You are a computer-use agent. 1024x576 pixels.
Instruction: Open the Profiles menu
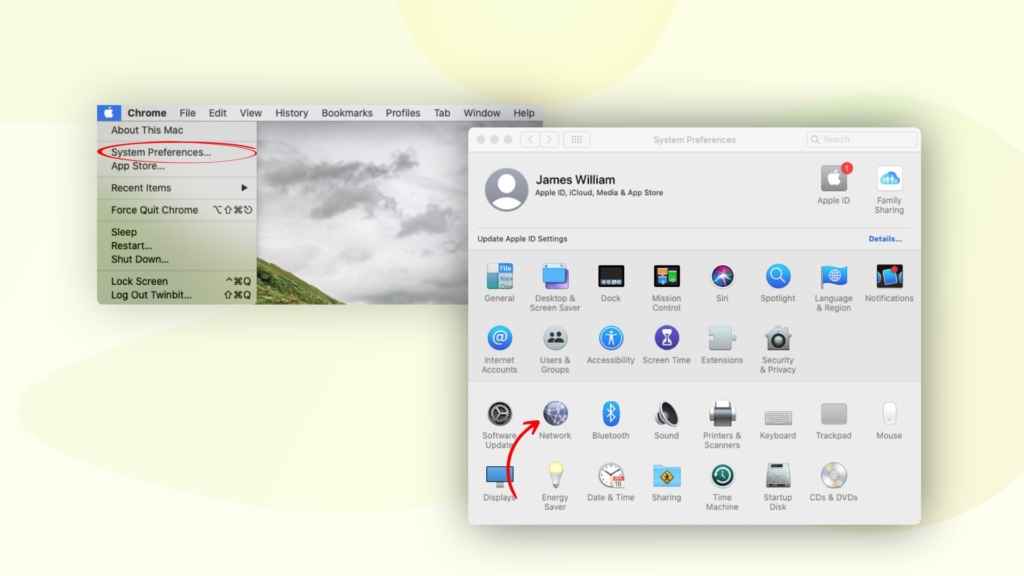[403, 112]
